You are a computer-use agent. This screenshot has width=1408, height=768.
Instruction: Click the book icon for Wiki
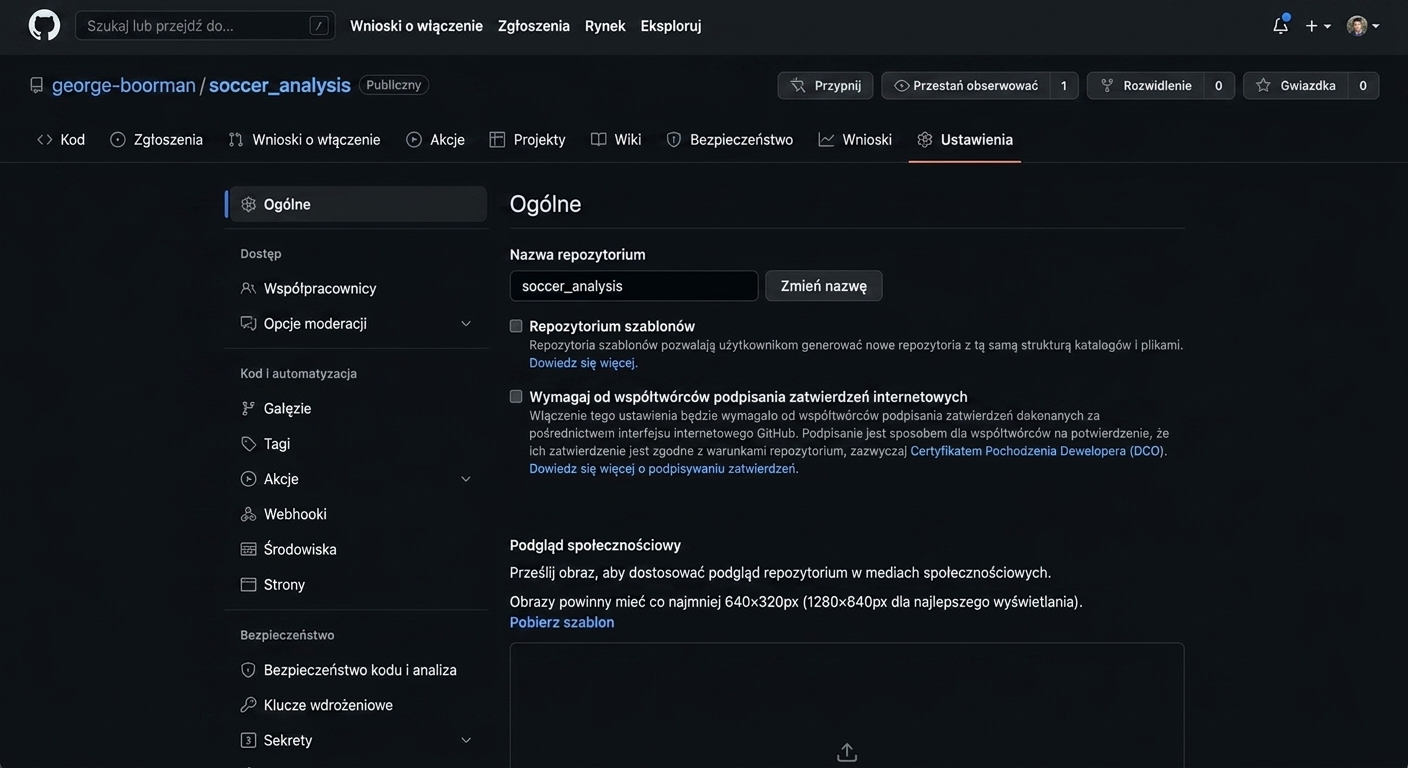[599, 140]
